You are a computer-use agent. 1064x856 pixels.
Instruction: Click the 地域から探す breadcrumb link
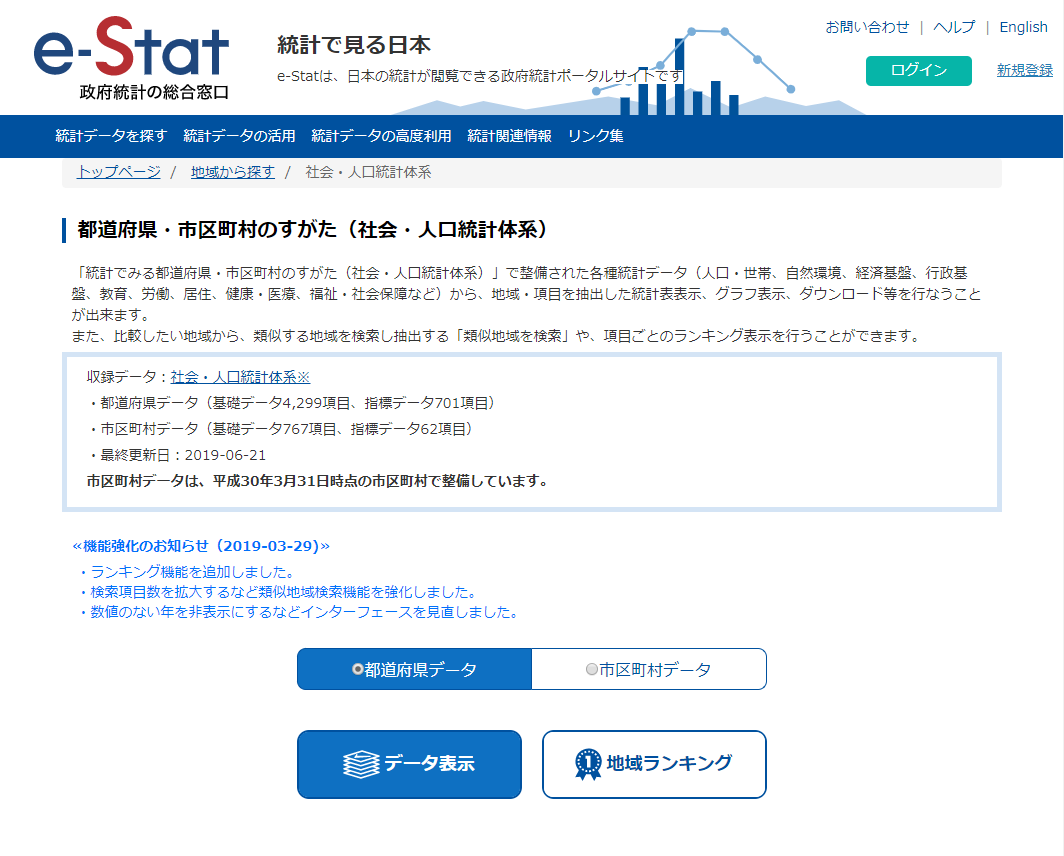pyautogui.click(x=232, y=172)
